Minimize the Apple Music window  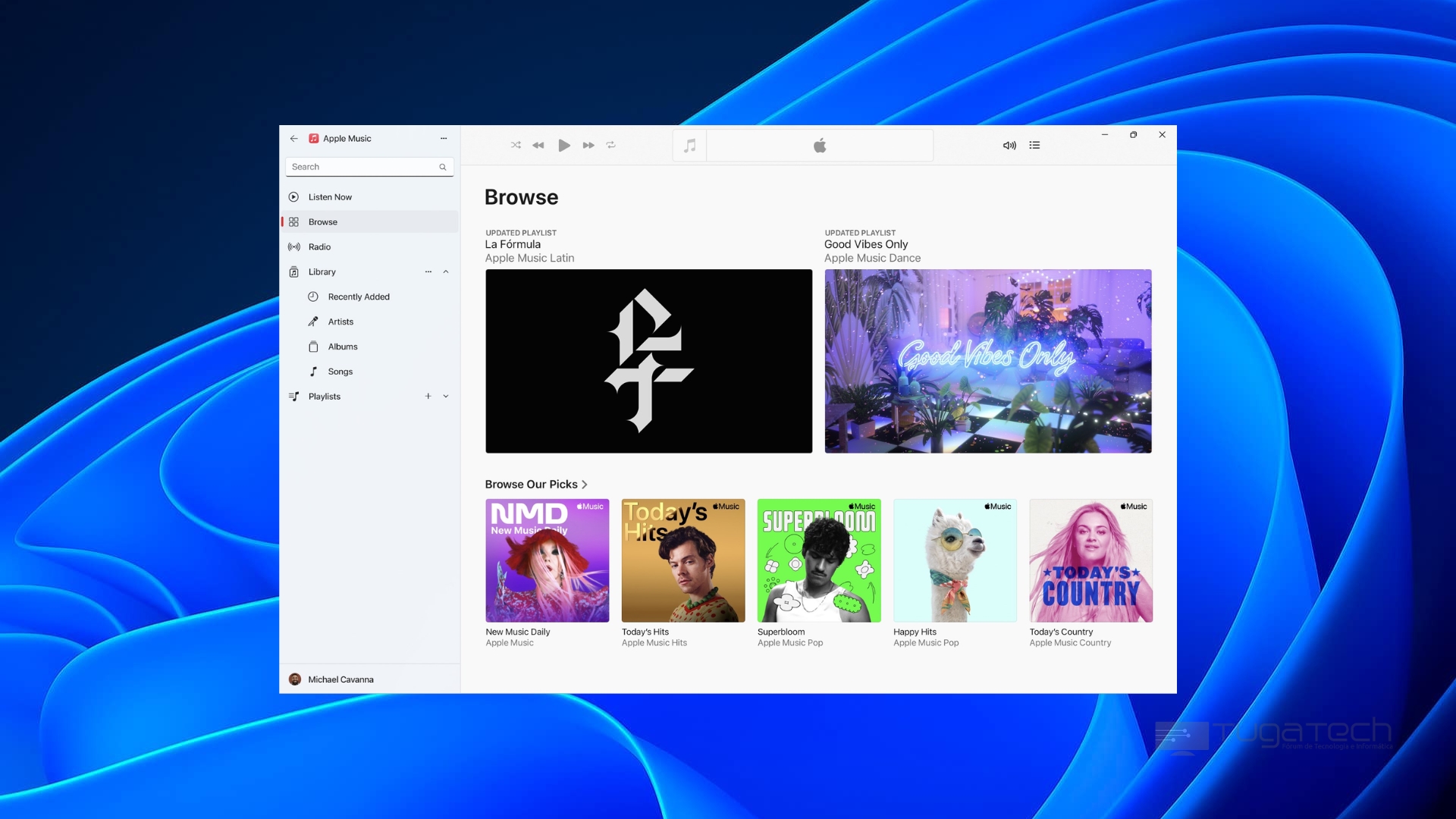(x=1105, y=135)
